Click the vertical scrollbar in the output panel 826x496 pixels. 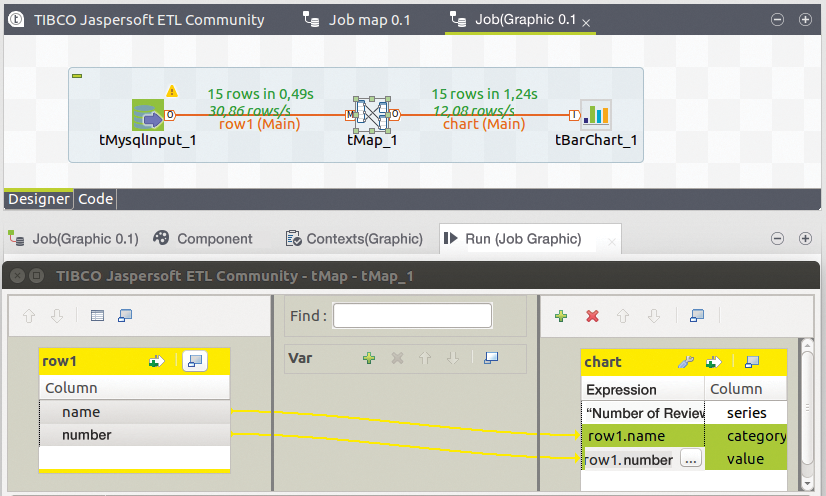click(807, 408)
